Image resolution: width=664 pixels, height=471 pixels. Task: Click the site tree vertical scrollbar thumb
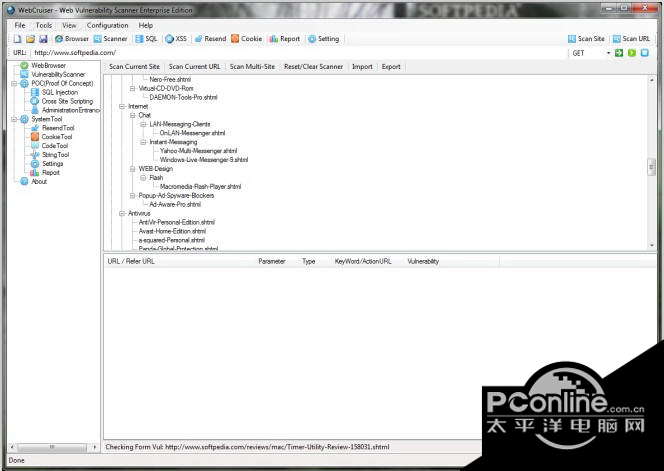(651, 166)
